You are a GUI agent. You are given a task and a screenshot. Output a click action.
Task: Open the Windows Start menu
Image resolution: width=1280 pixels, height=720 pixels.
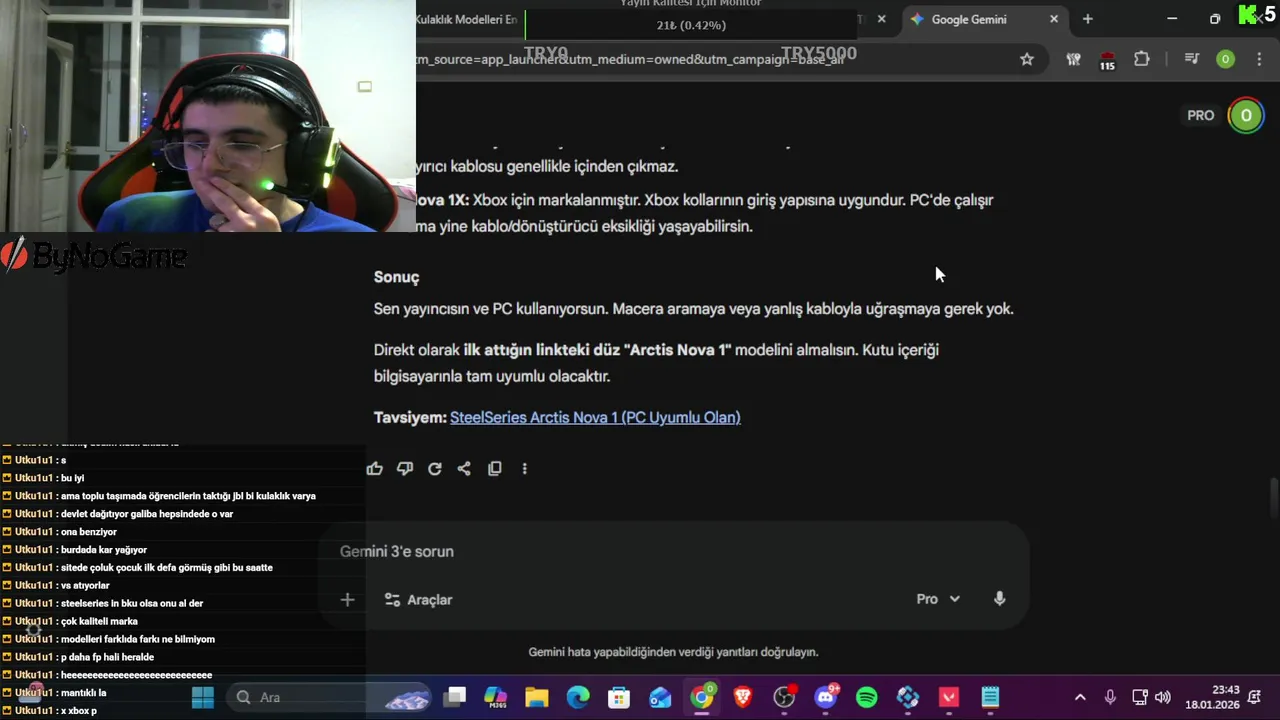[x=203, y=697]
